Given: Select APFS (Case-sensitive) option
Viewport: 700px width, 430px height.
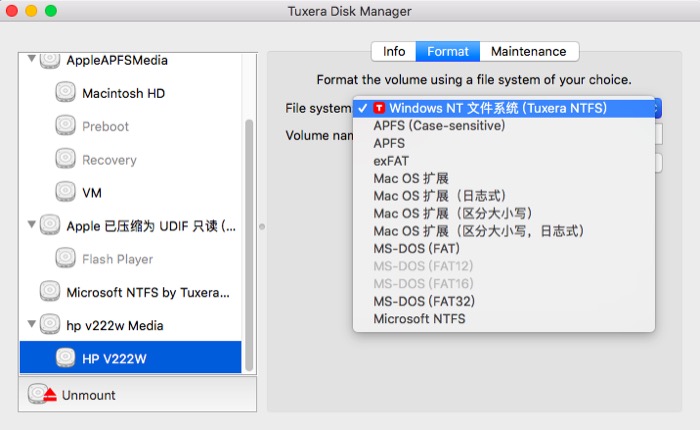Looking at the screenshot, I should click(x=439, y=126).
